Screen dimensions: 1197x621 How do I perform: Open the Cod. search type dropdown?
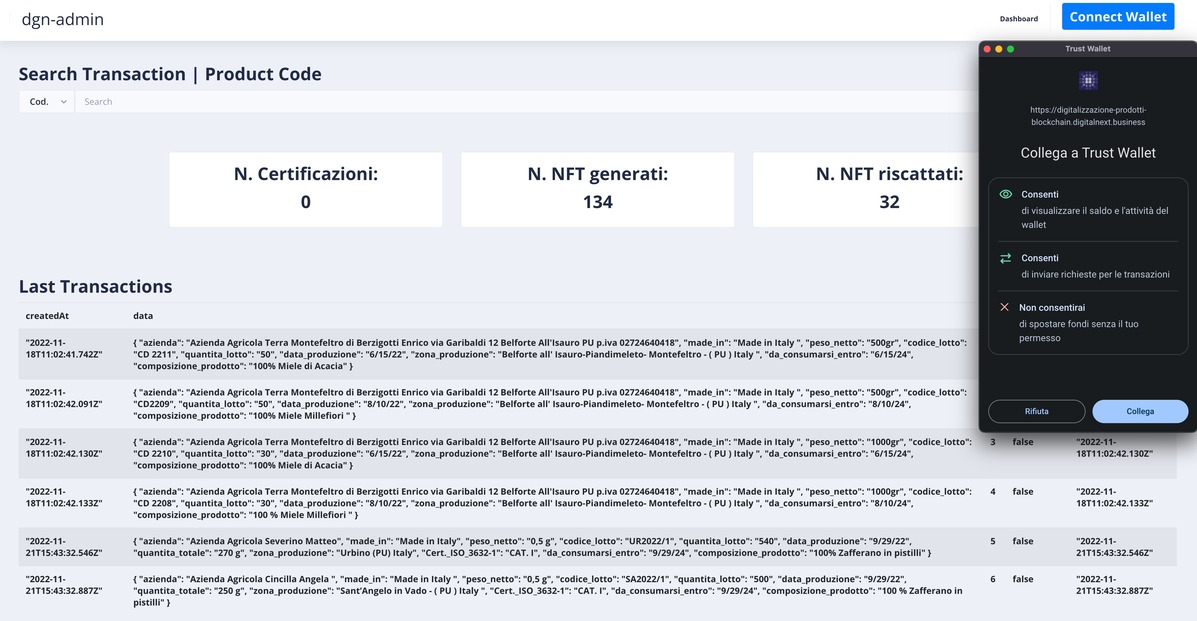[x=47, y=102]
